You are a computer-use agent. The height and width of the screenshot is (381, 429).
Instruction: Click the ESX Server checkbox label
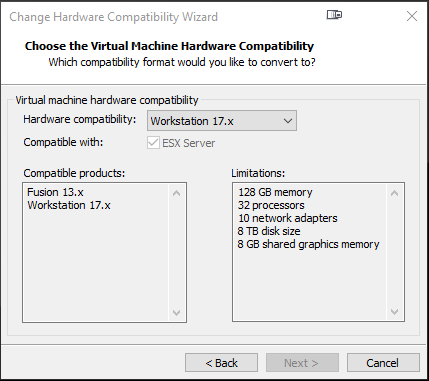[x=189, y=143]
